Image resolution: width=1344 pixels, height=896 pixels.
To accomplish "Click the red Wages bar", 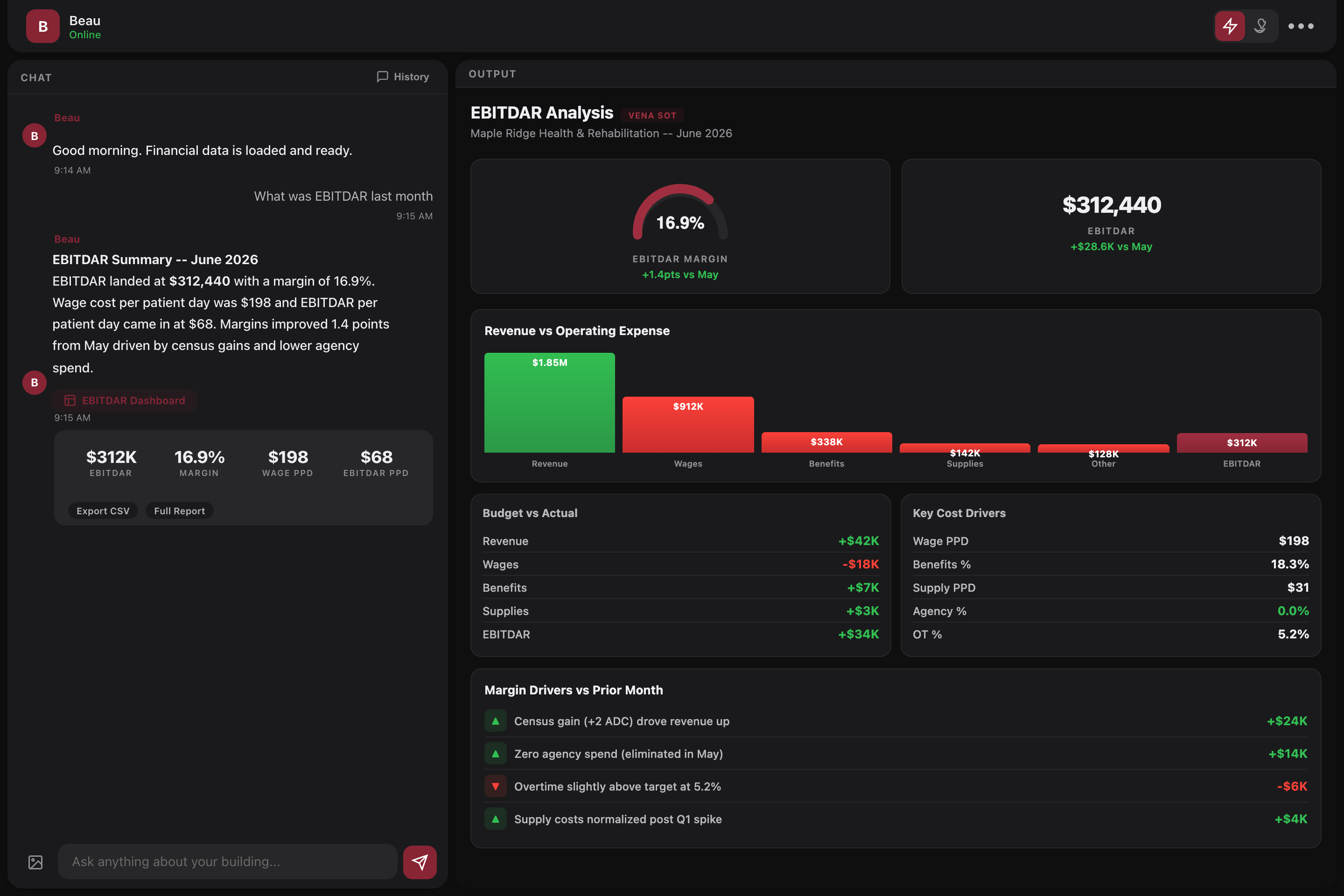I will point(688,425).
